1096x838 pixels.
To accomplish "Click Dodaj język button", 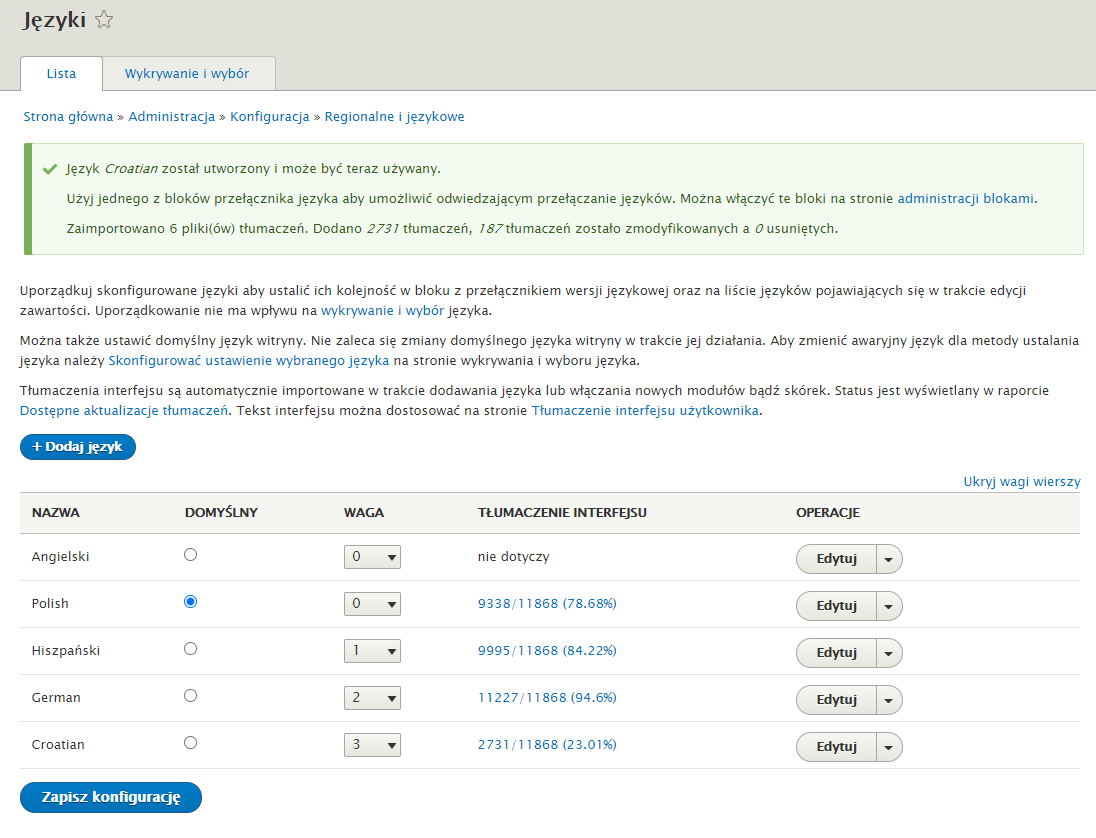I will 78,447.
